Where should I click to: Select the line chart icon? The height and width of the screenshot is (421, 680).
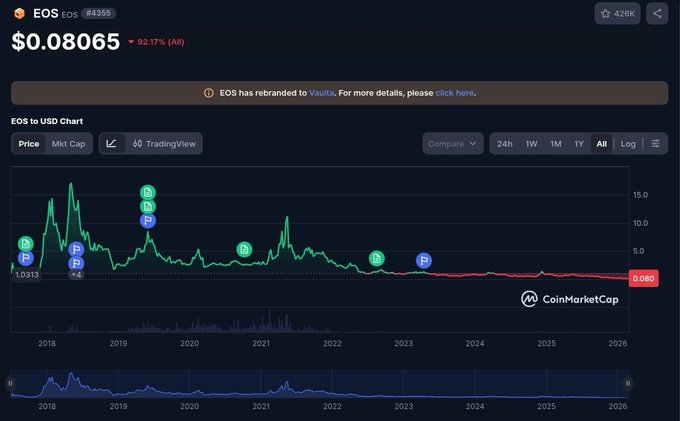point(111,144)
